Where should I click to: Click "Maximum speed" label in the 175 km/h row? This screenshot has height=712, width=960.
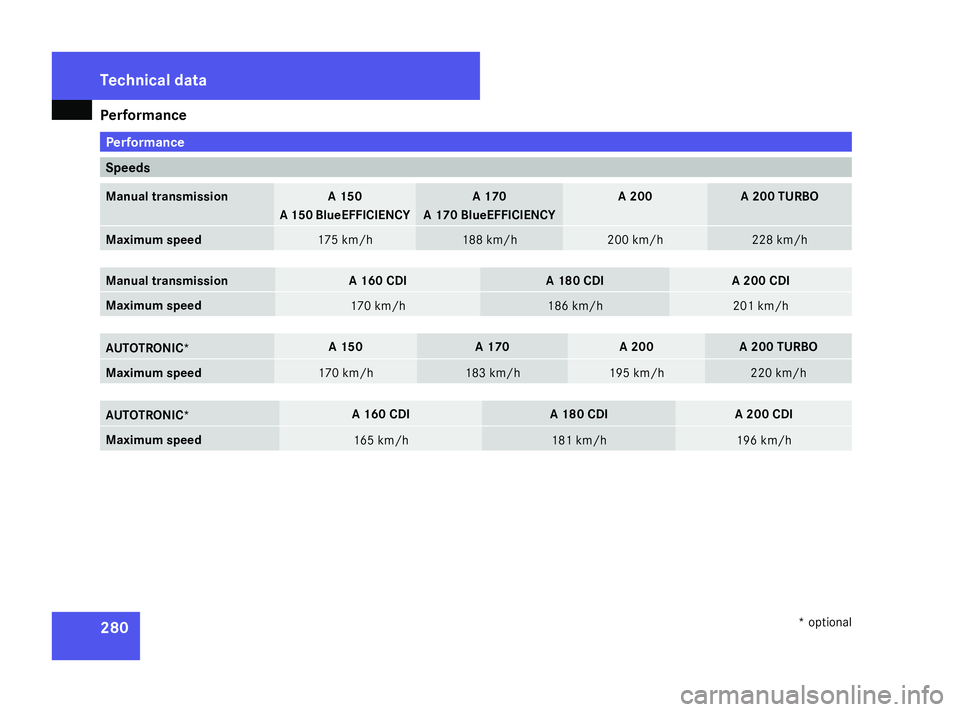pos(153,240)
